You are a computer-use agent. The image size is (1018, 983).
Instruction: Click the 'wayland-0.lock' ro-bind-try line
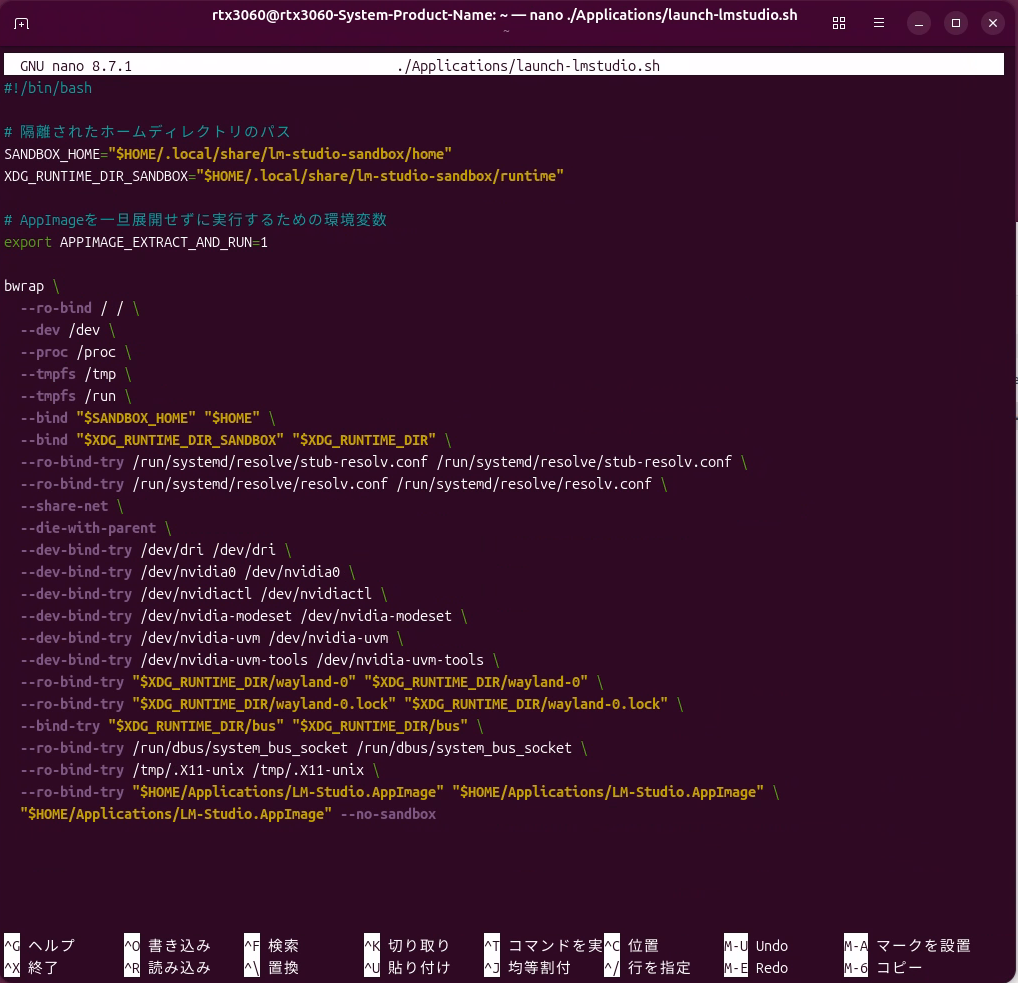352,704
